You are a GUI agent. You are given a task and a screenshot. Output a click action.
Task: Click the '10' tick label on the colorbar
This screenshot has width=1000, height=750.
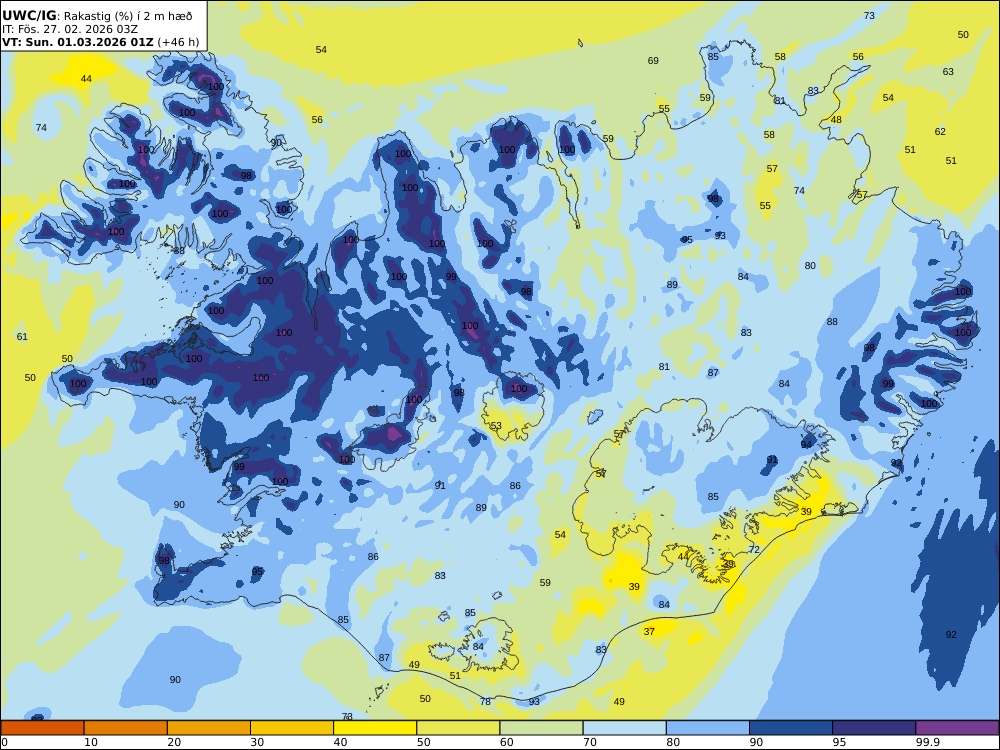(91, 742)
